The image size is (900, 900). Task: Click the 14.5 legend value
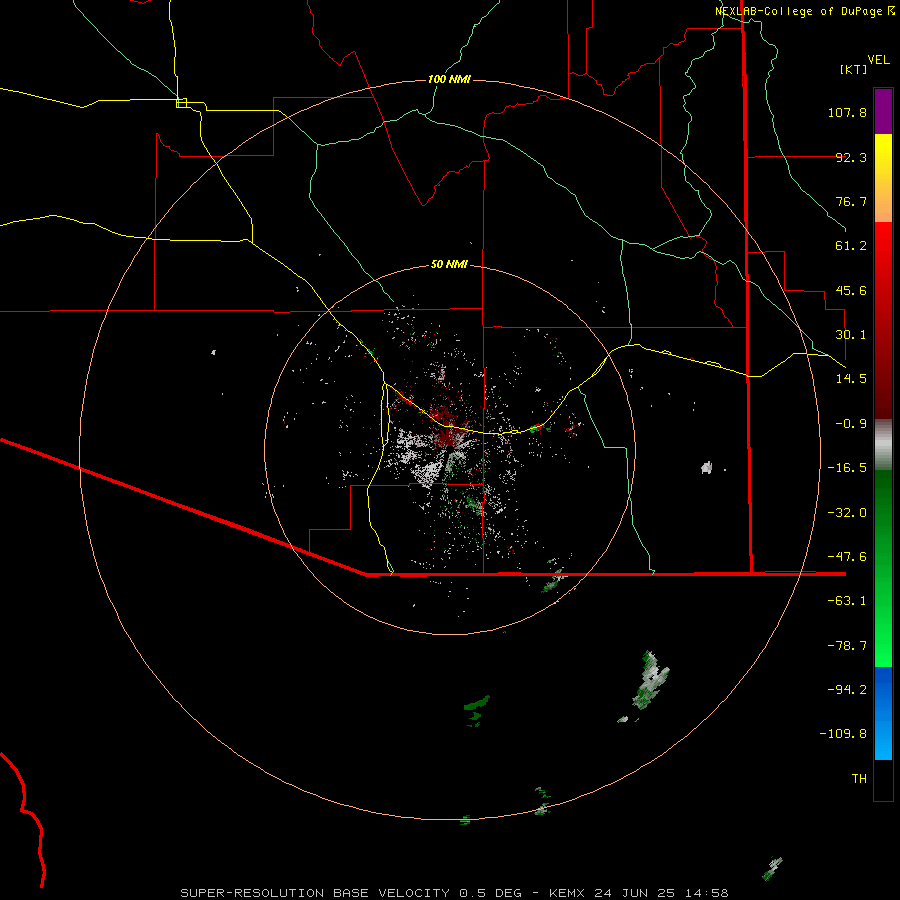[x=851, y=379]
